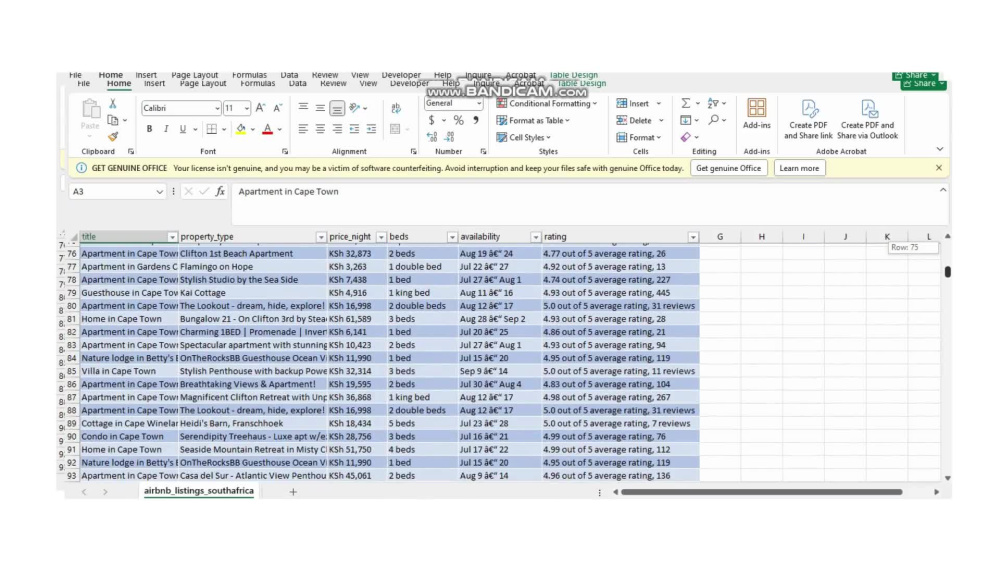Toggle Underline formatting
Image resolution: width=1000 pixels, height=563 pixels.
[182, 129]
